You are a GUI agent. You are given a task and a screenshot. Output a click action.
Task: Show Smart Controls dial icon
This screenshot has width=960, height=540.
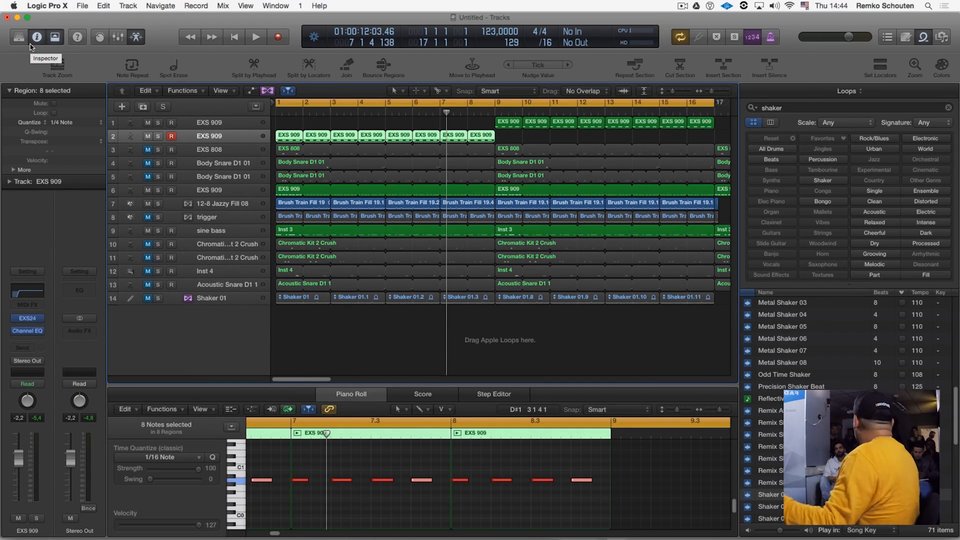100,37
